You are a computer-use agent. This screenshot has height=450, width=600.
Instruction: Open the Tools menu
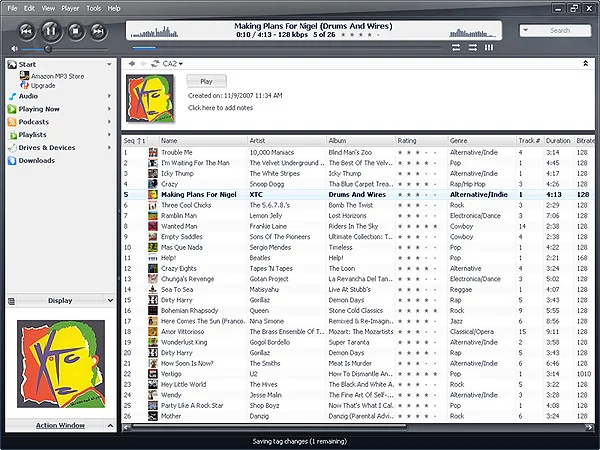point(94,8)
